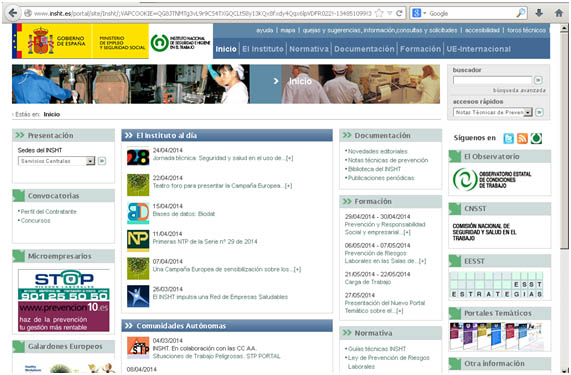The height and width of the screenshot is (375, 571).
Task: Click the page vertical scrollbar
Action: coord(564,138)
